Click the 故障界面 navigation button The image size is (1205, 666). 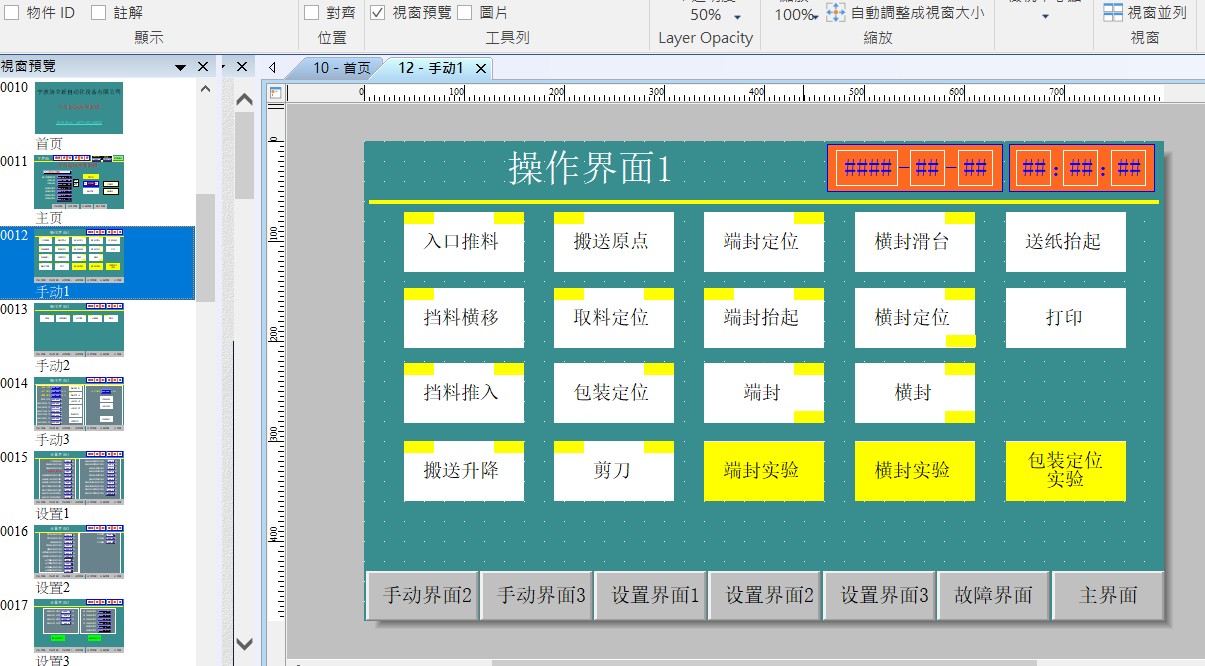tap(993, 596)
